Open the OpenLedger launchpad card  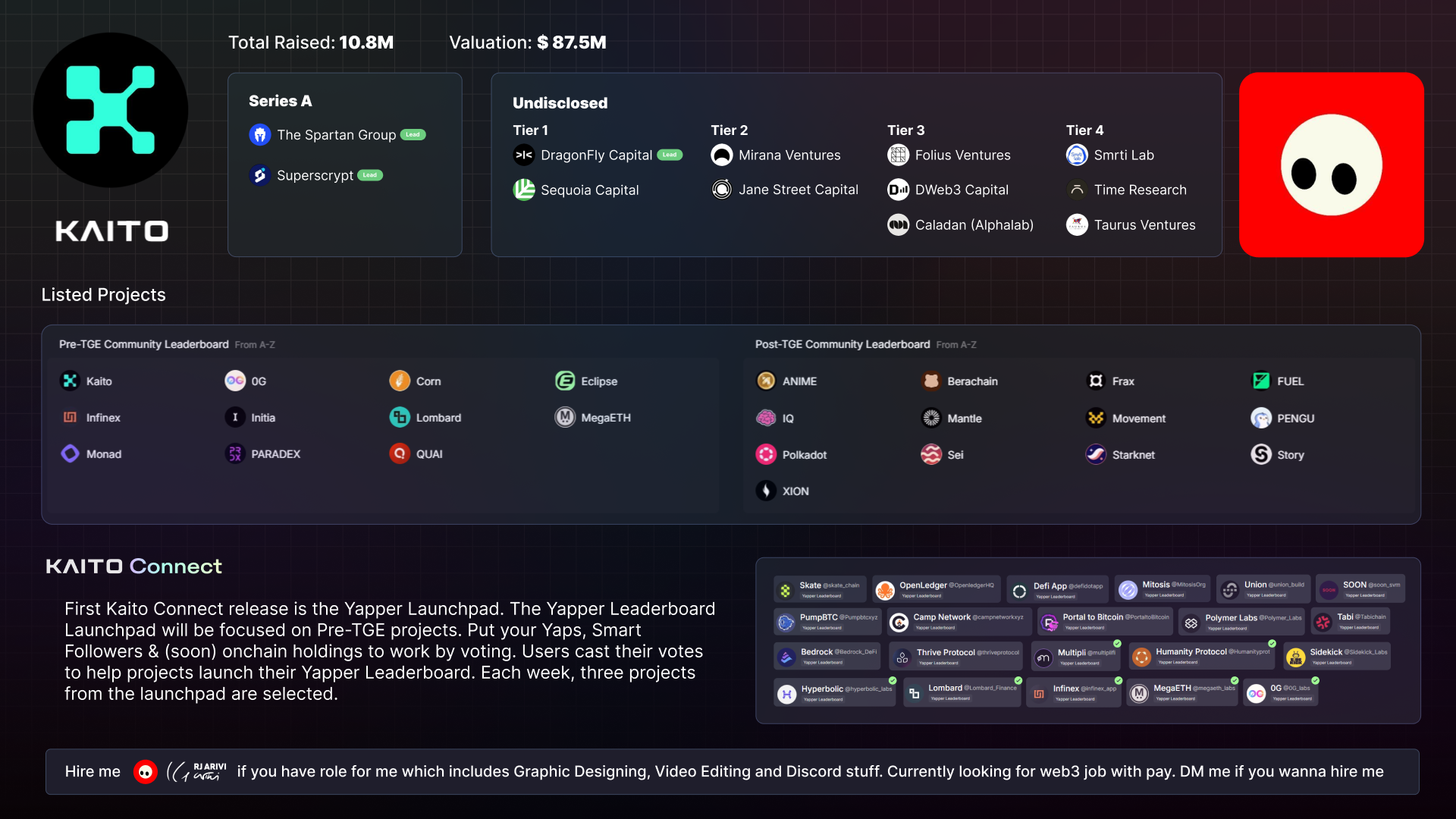pyautogui.click(x=937, y=589)
